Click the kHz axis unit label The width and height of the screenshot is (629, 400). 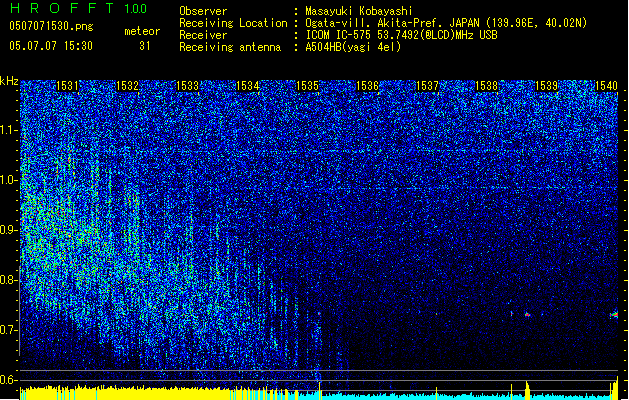[9, 81]
